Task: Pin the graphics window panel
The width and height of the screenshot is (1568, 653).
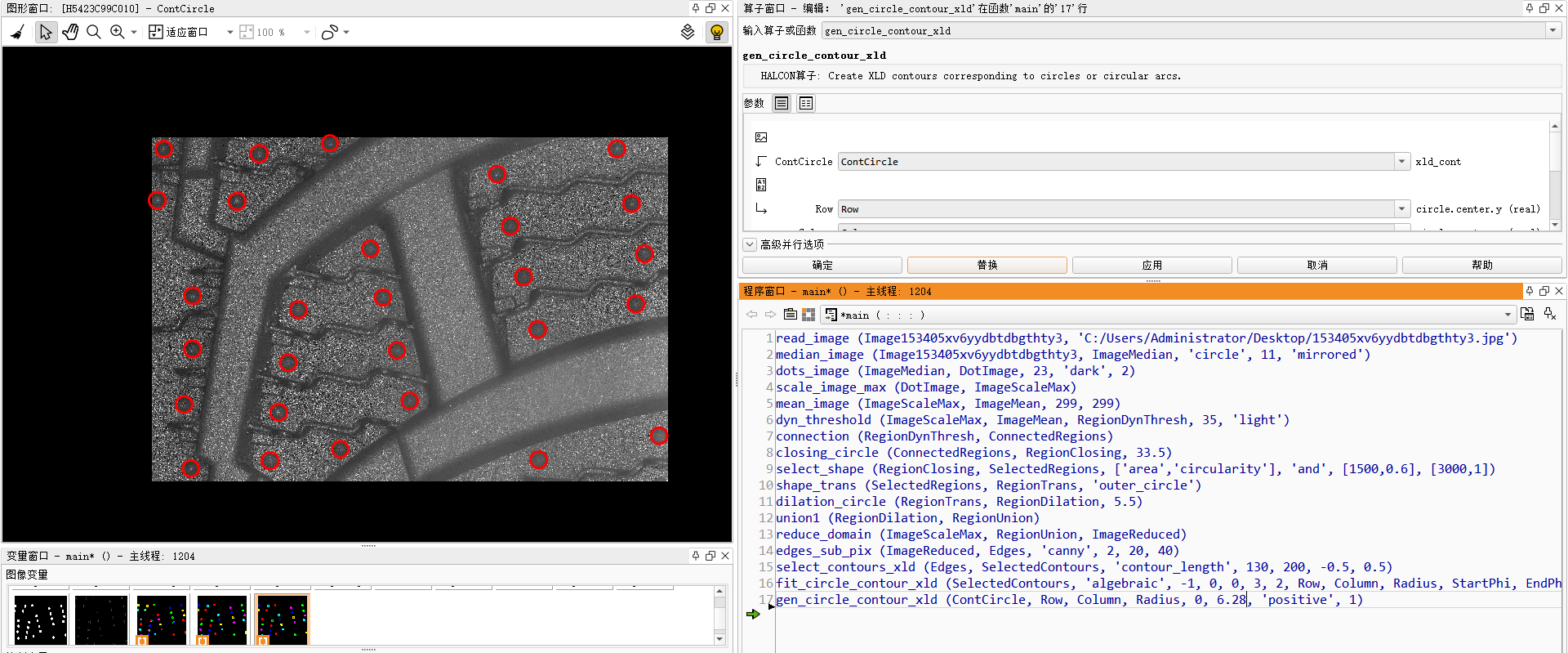Action: pyautogui.click(x=696, y=8)
